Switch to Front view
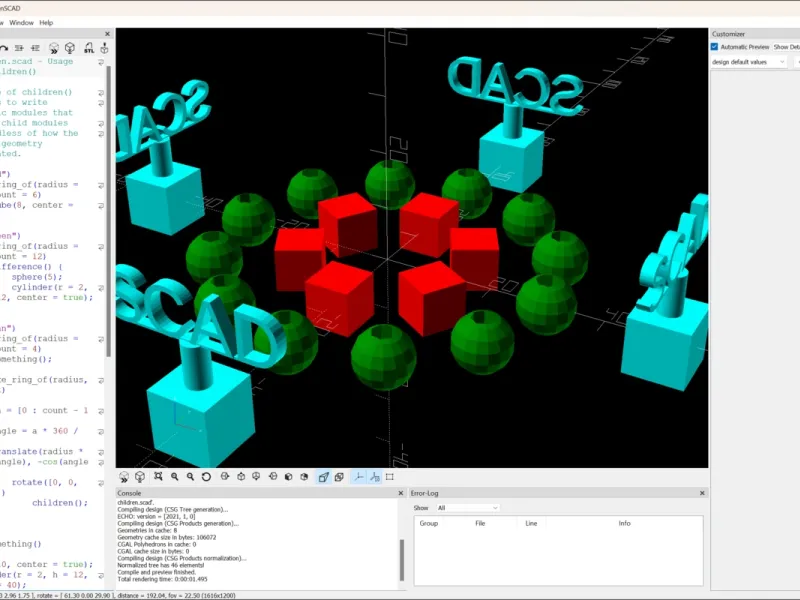The image size is (800, 600). tap(288, 477)
